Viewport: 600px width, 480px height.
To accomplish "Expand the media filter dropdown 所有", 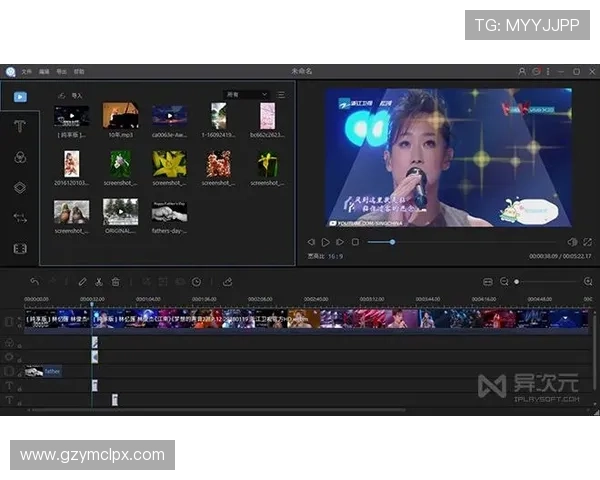I will (246, 95).
